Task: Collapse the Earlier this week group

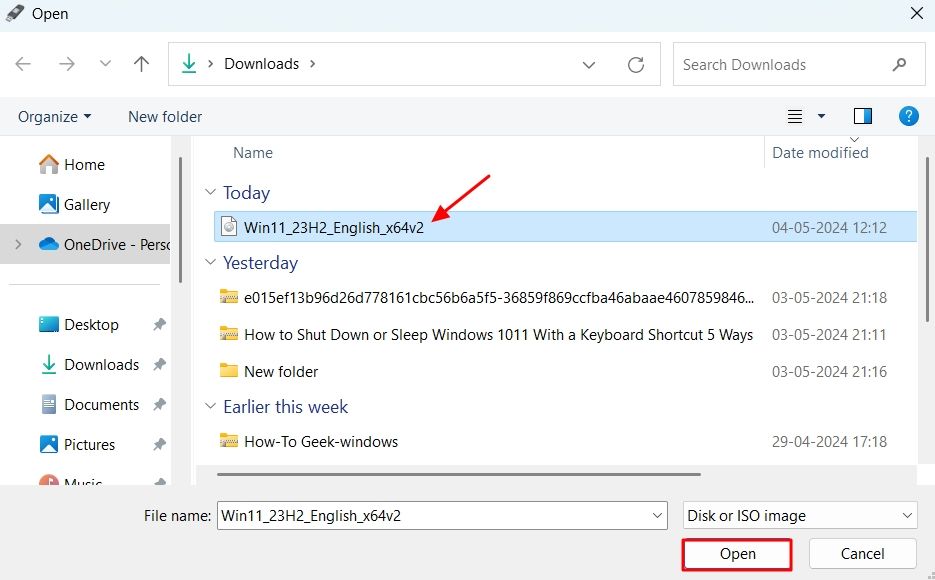Action: click(210, 406)
